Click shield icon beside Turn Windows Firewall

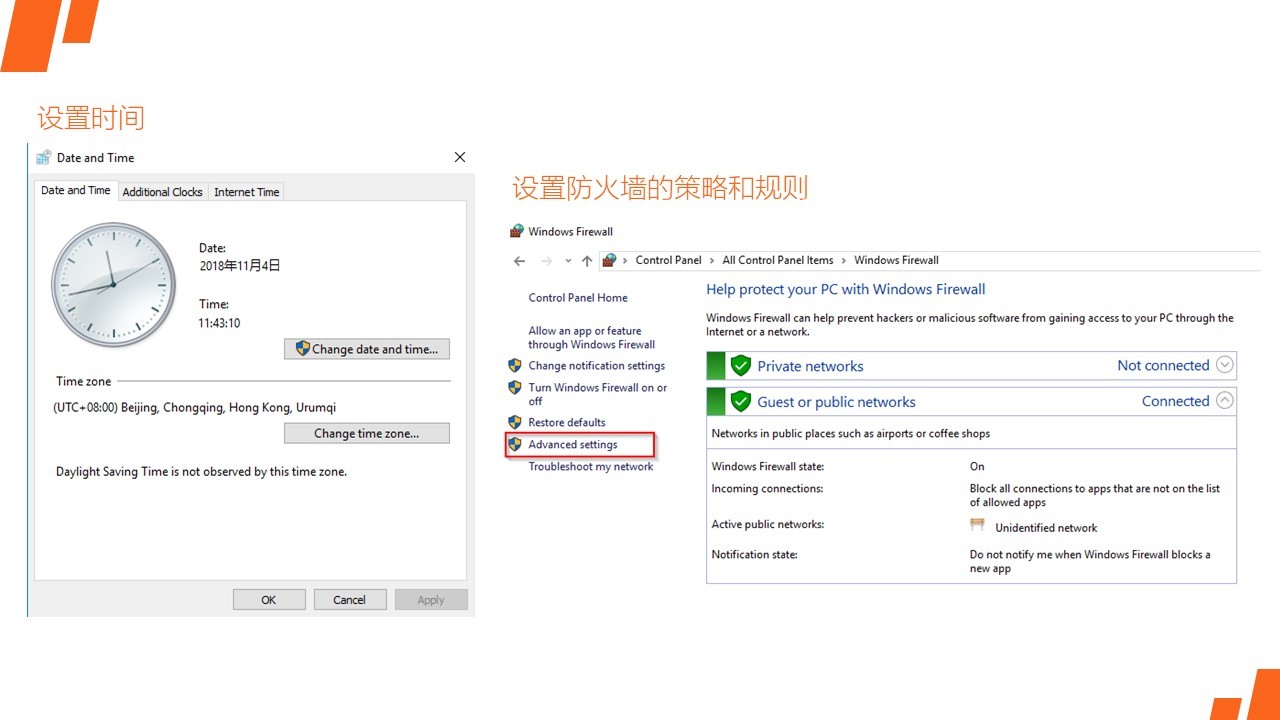click(x=515, y=387)
